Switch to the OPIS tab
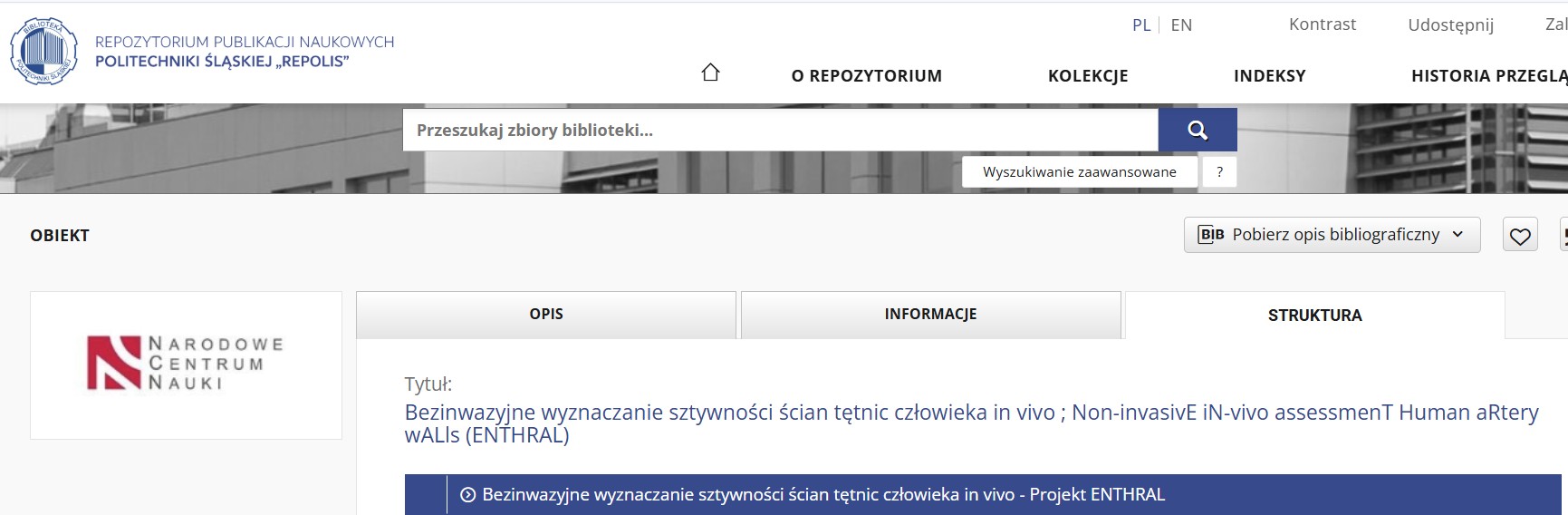1568x515 pixels. coord(546,315)
